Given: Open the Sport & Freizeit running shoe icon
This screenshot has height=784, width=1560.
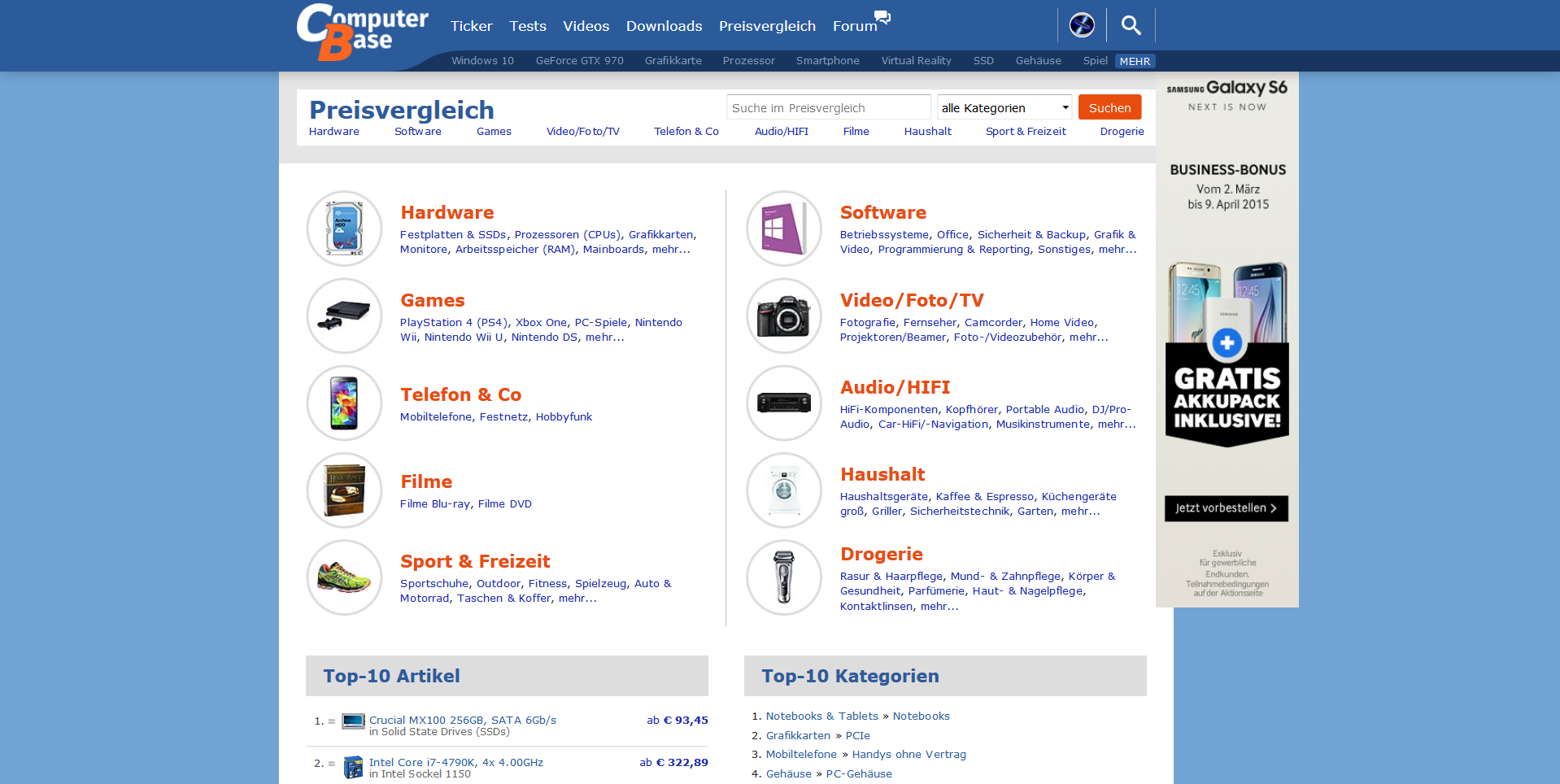Looking at the screenshot, I should point(344,577).
